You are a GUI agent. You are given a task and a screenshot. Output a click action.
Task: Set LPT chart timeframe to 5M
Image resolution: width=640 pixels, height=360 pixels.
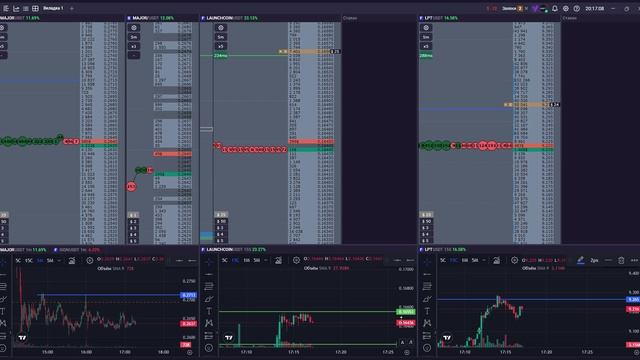pos(475,260)
